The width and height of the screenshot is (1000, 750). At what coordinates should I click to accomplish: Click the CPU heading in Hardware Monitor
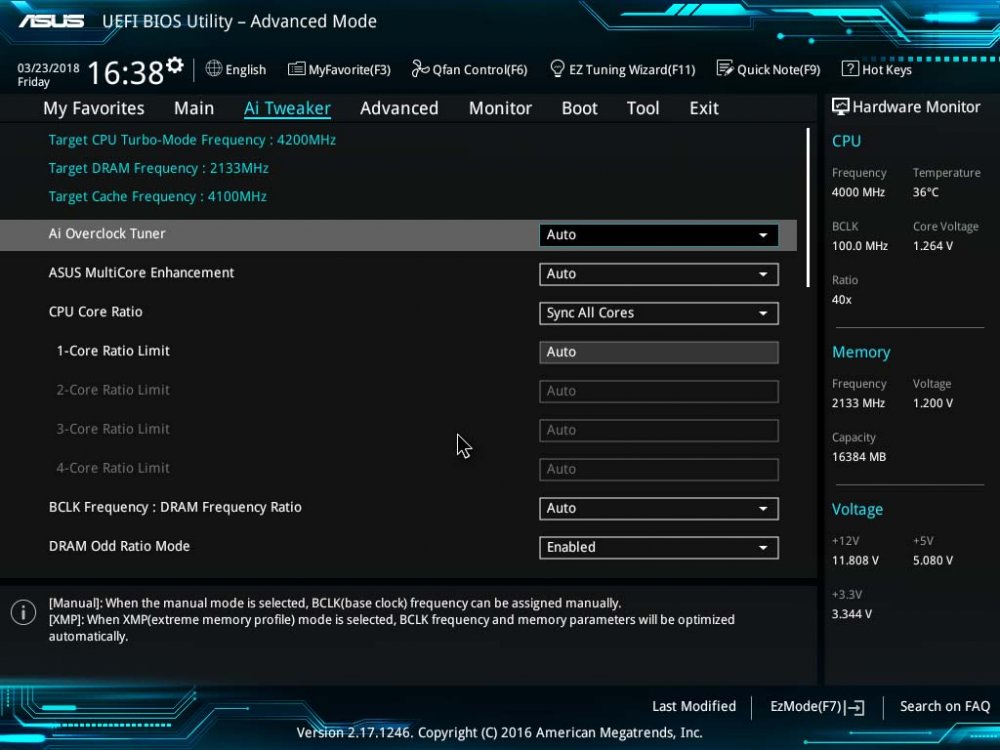point(846,141)
